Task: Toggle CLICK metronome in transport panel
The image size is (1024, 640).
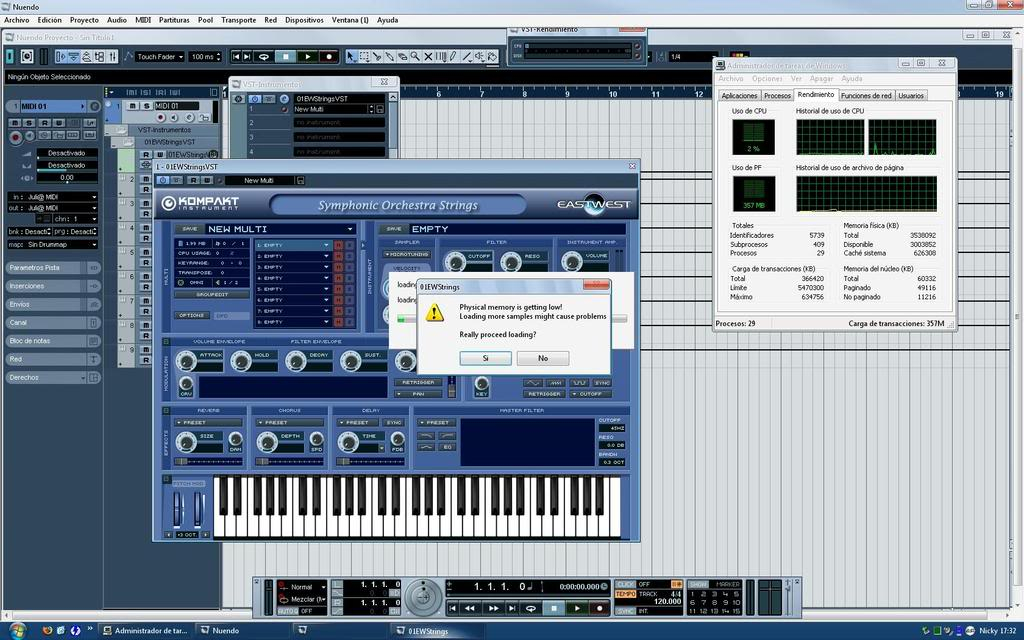Action: click(625, 584)
